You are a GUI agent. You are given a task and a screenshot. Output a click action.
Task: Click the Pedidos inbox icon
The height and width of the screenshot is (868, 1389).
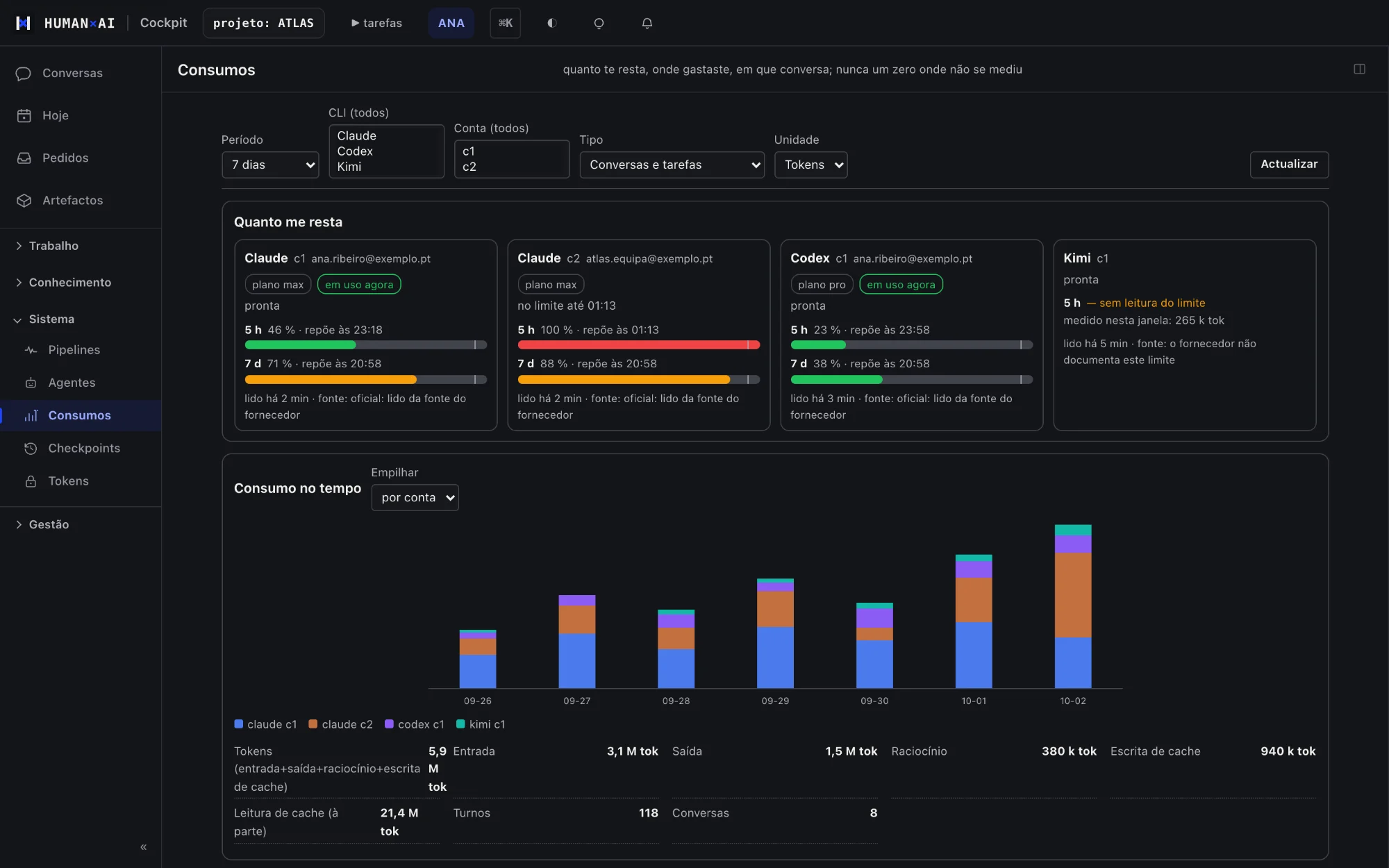coord(24,158)
